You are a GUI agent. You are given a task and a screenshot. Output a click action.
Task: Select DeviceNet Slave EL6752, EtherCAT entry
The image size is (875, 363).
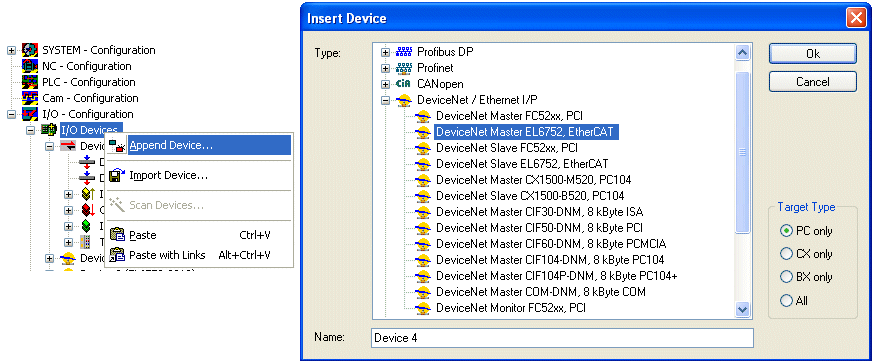click(x=522, y=164)
